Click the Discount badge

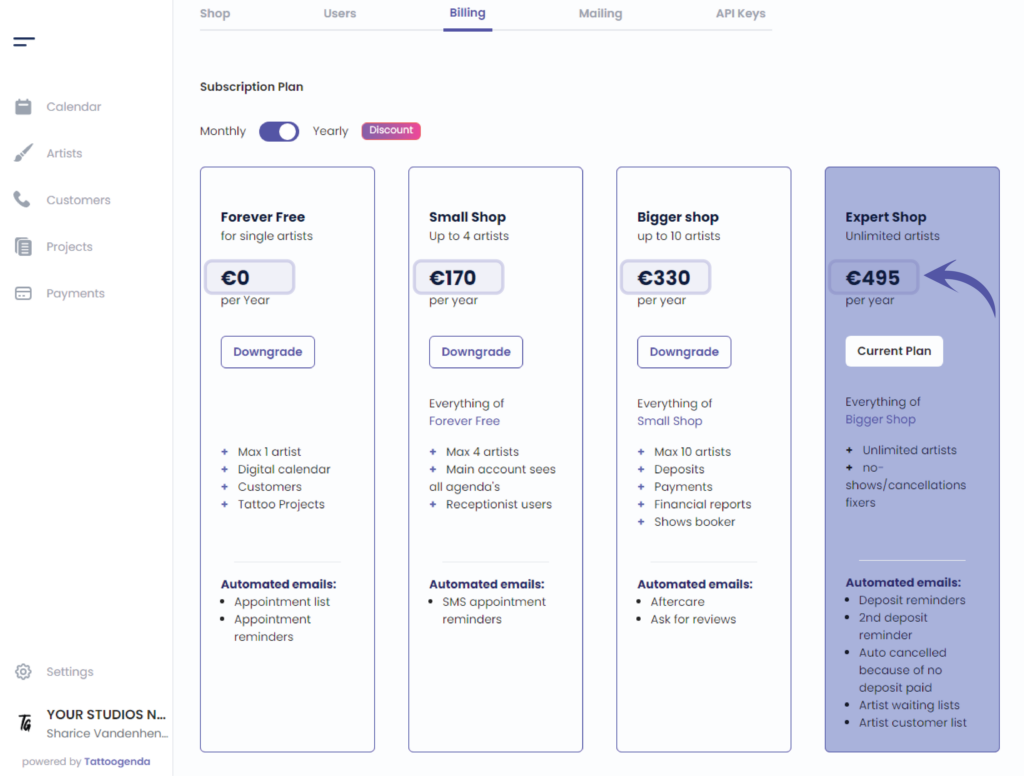click(x=391, y=131)
